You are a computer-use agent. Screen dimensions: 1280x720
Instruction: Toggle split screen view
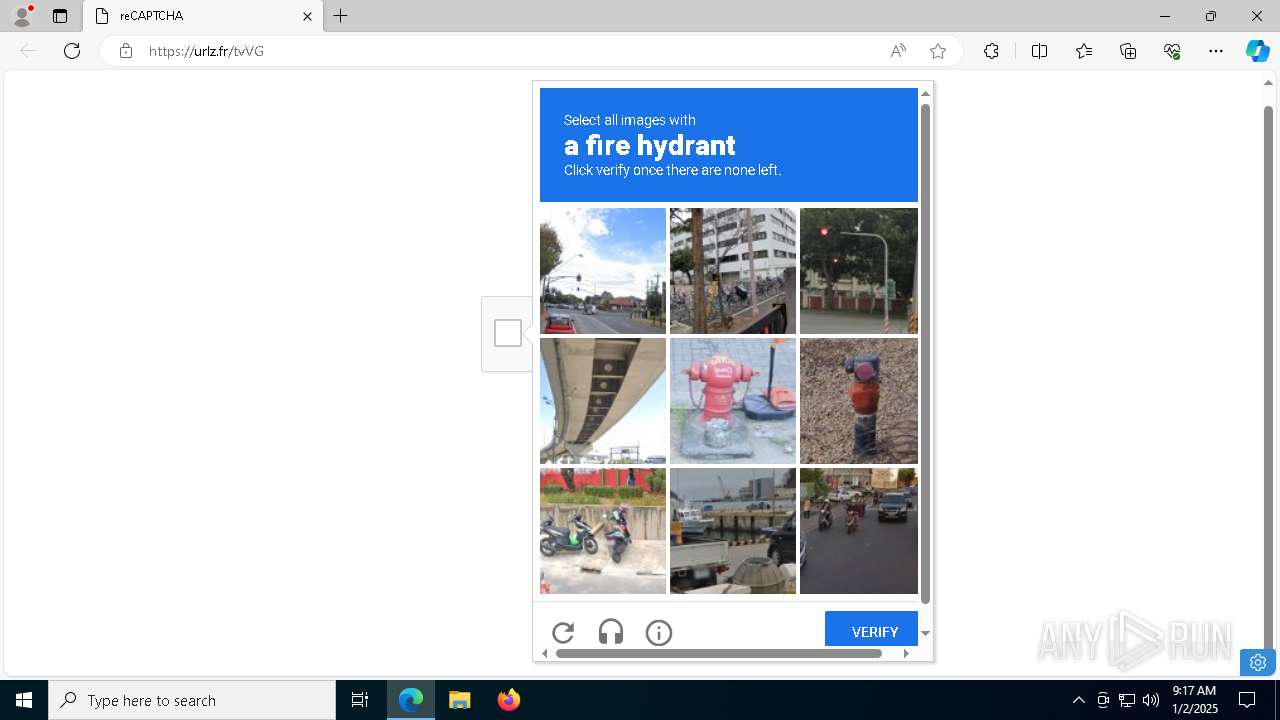click(x=1039, y=51)
